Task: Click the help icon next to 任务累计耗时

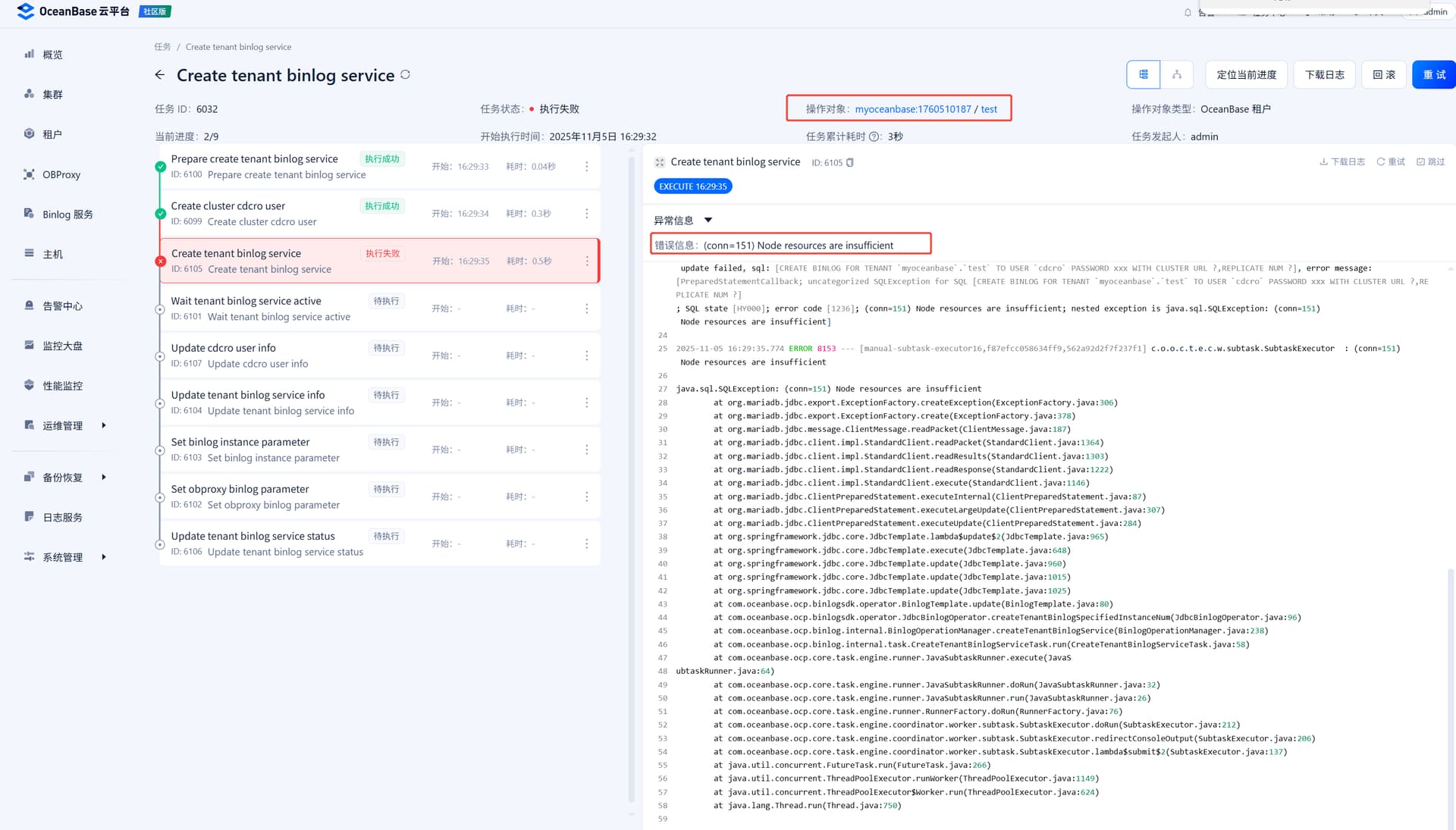Action: [874, 137]
